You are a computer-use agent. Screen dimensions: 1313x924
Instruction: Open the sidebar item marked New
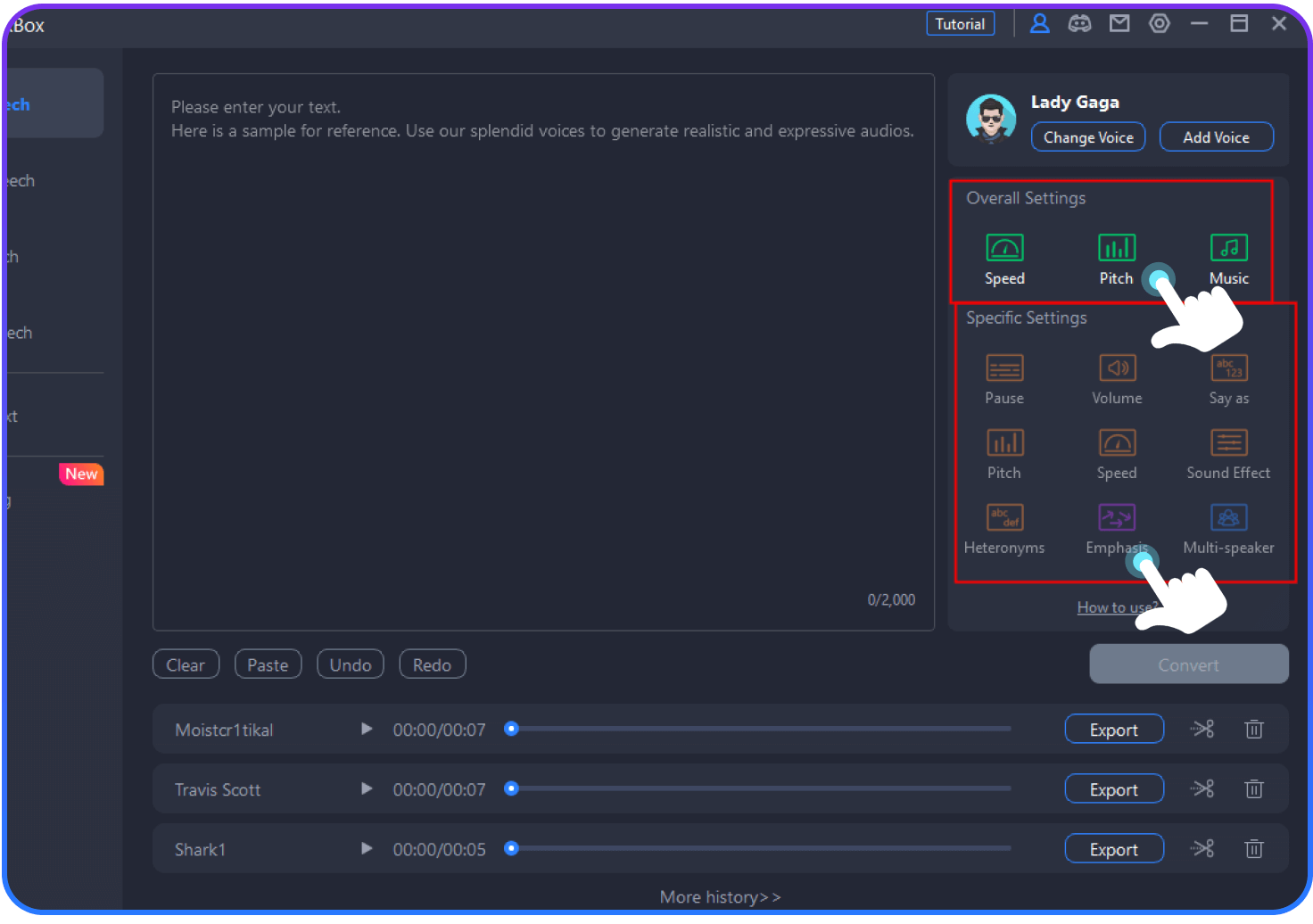(x=54, y=489)
